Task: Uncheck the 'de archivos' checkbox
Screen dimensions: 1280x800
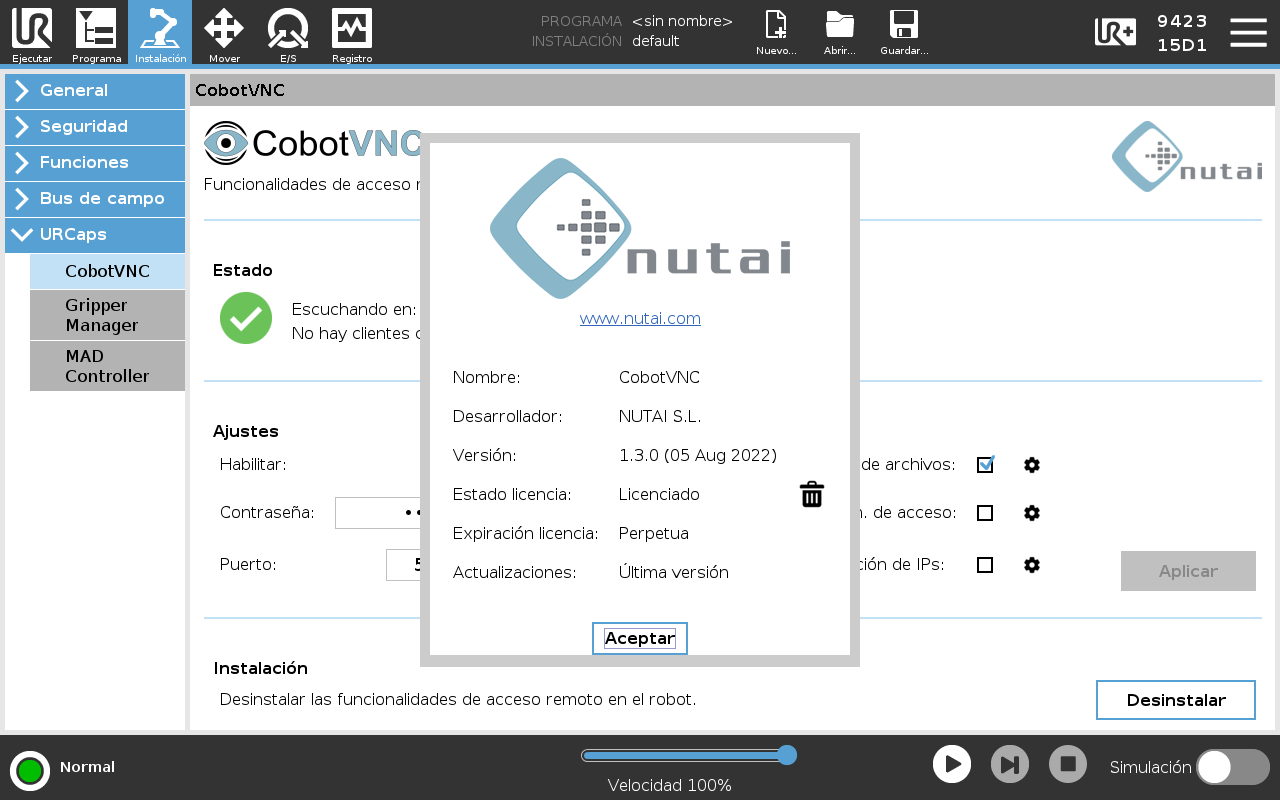Action: (x=985, y=465)
